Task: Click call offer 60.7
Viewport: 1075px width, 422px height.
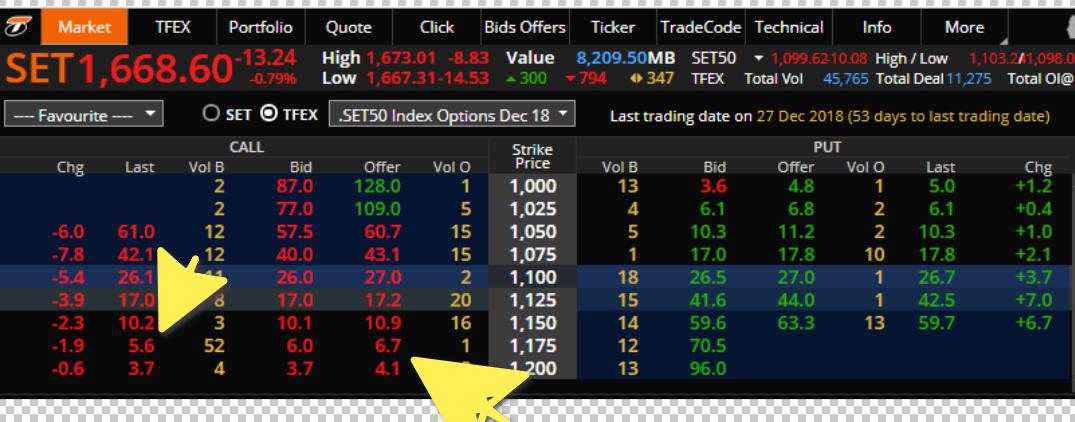Action: coord(383,232)
